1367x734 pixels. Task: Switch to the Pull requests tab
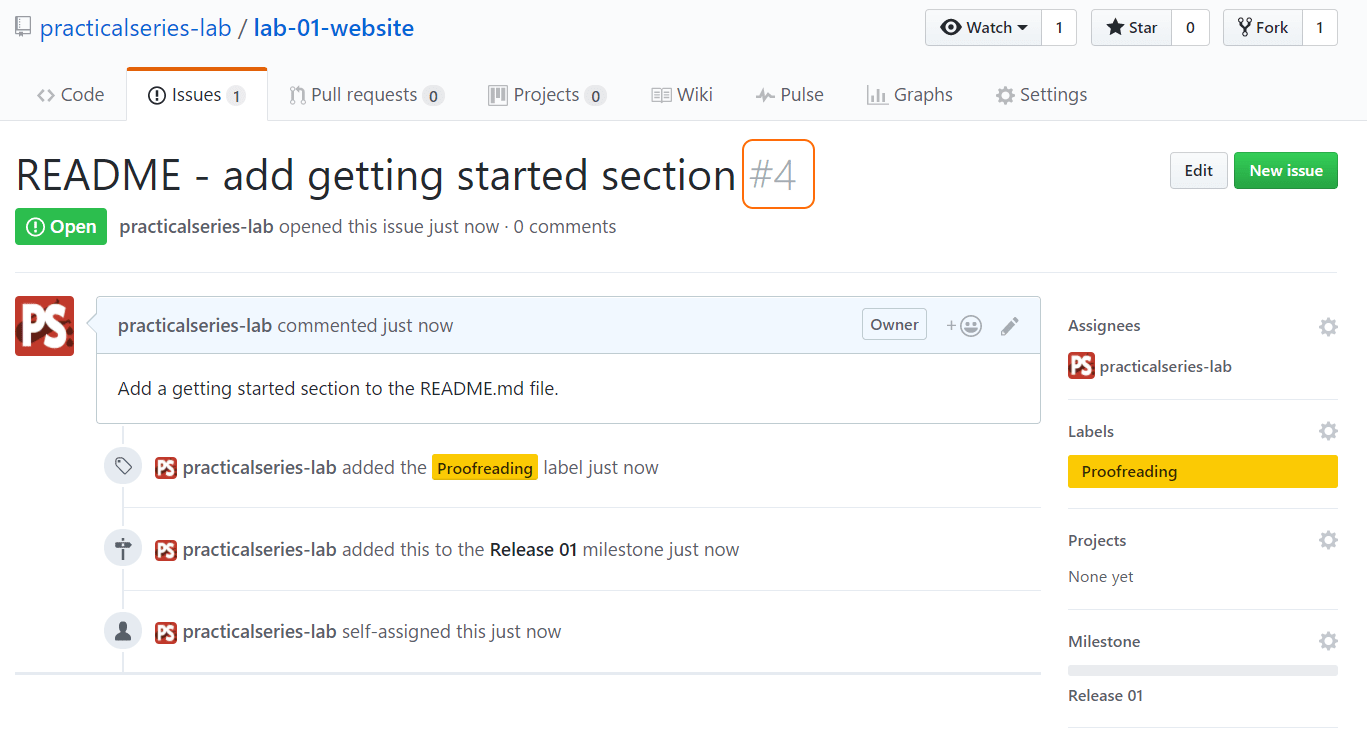point(366,95)
